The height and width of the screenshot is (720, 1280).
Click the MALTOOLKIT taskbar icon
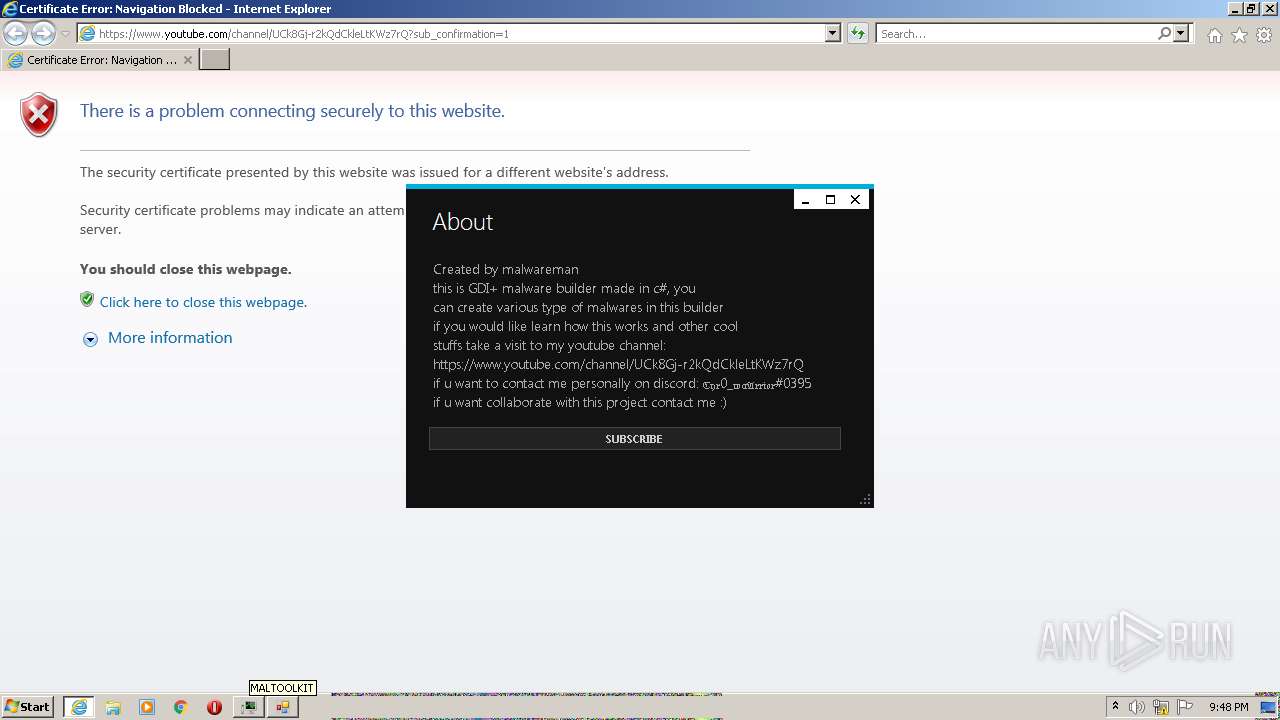tap(248, 707)
